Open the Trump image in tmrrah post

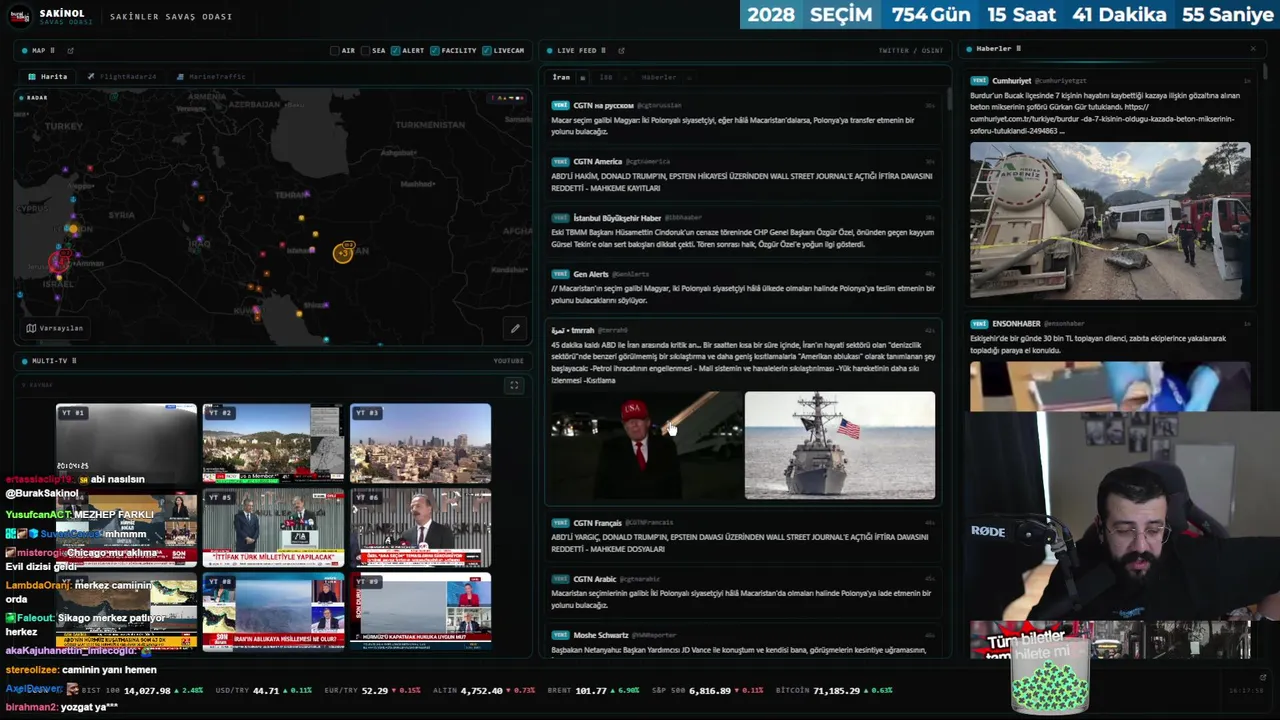click(647, 445)
